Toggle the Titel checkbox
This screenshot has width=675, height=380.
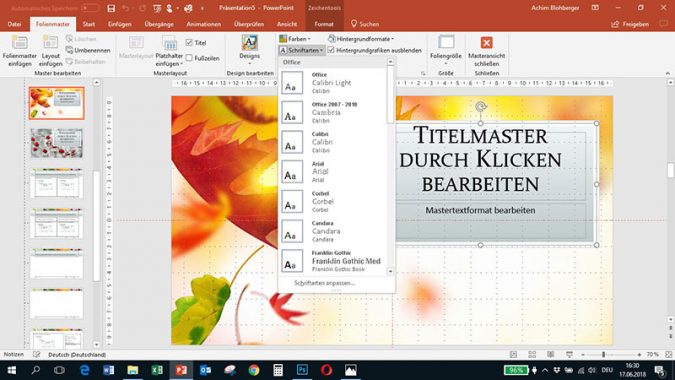click(x=189, y=43)
